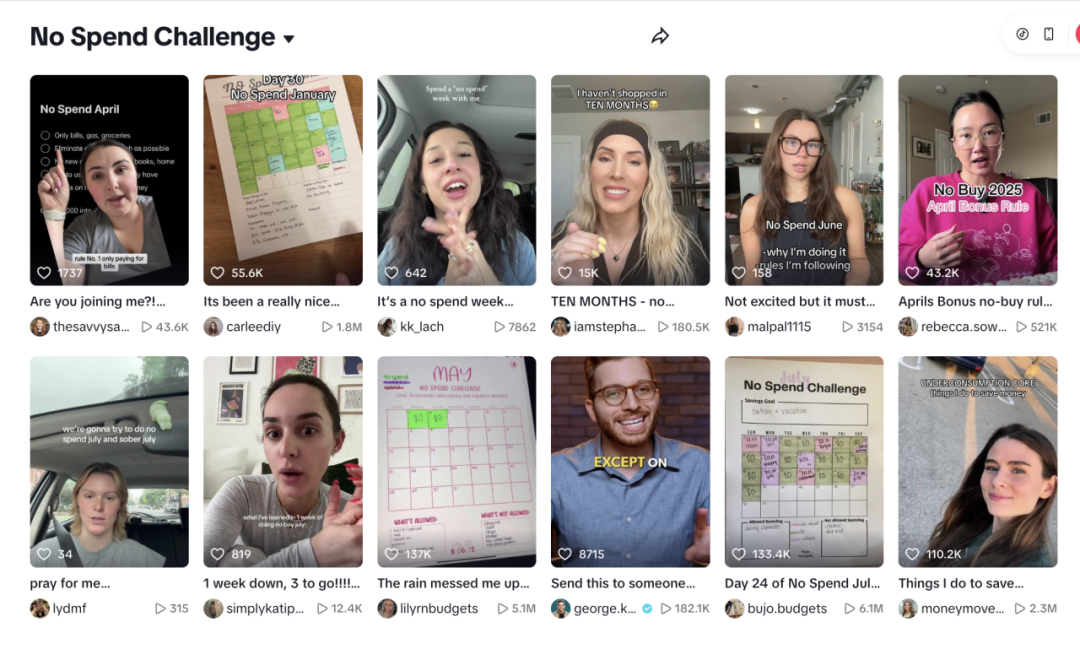Click bujo.budgets avatar icon
Image resolution: width=1080 pixels, height=660 pixels.
click(x=734, y=608)
